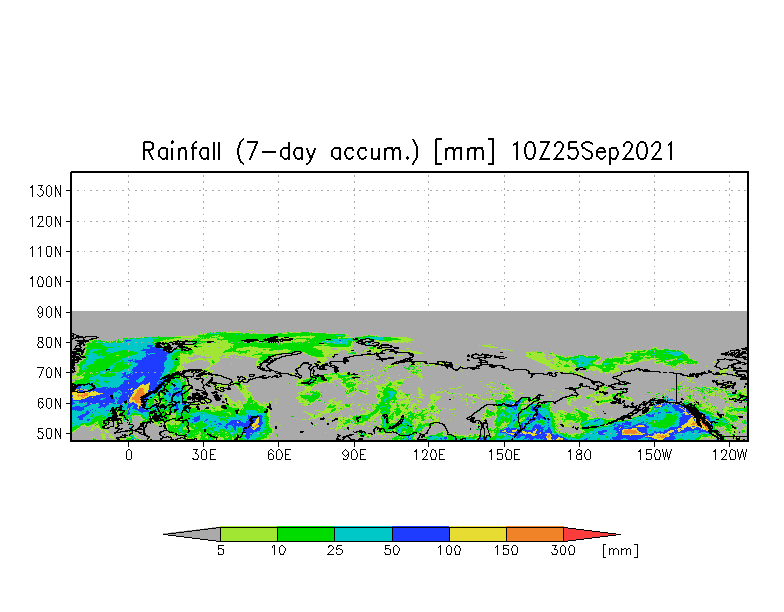
Task: Select the dark green 10-25 mm swatch
Action: click(x=306, y=534)
